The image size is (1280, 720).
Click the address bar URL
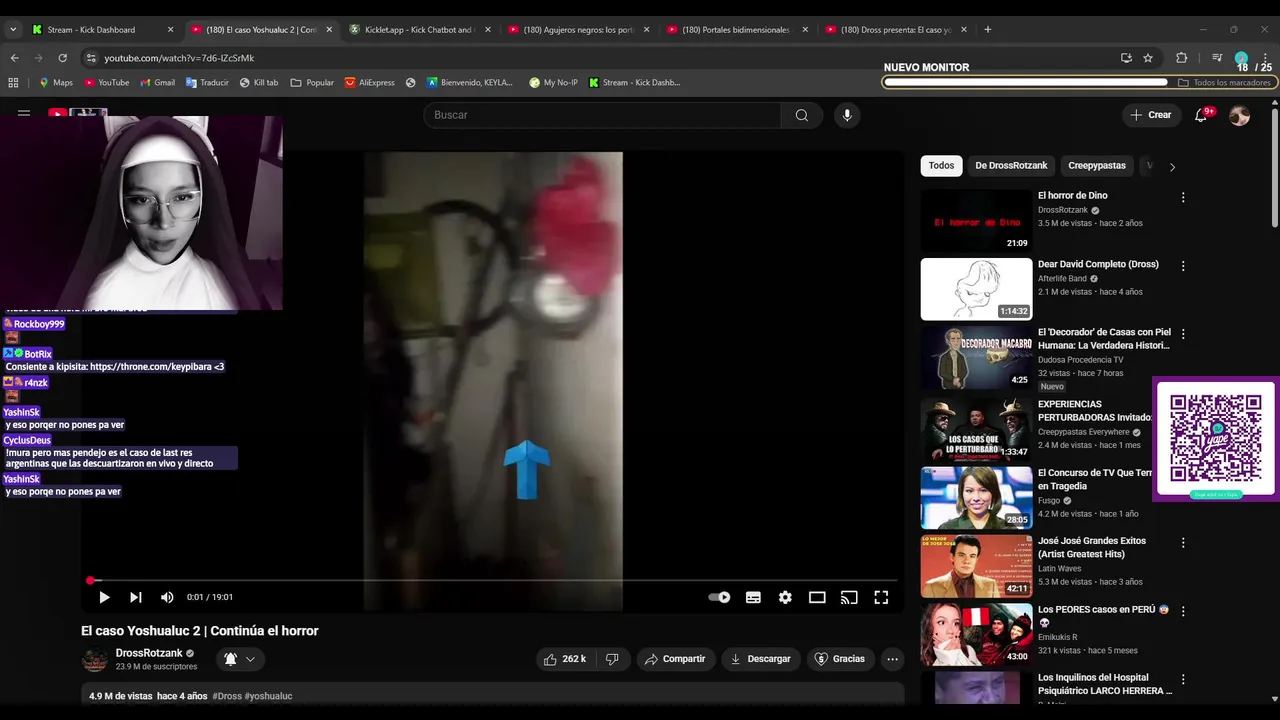pyautogui.click(x=179, y=58)
